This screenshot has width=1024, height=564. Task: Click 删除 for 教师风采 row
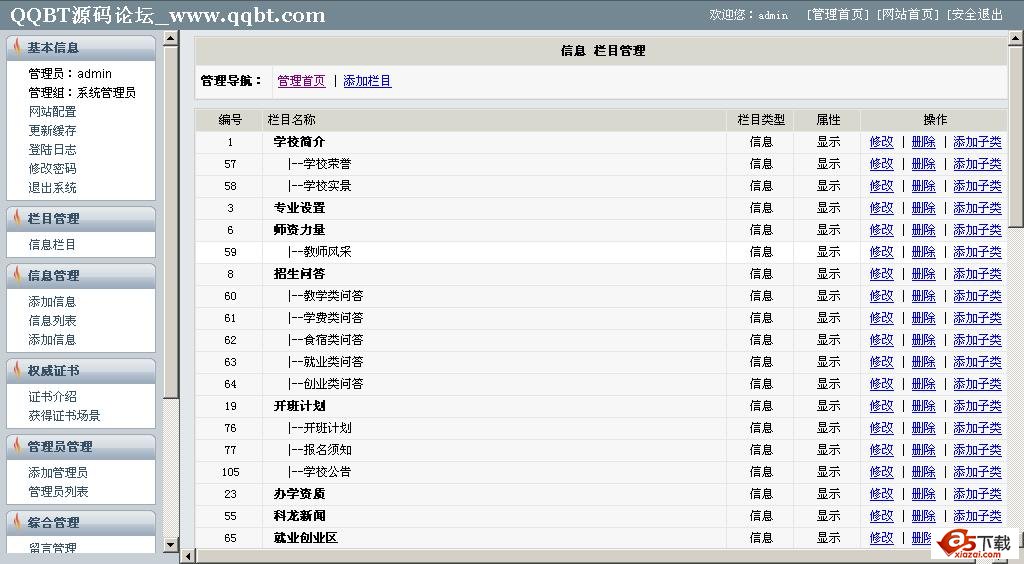pos(923,252)
